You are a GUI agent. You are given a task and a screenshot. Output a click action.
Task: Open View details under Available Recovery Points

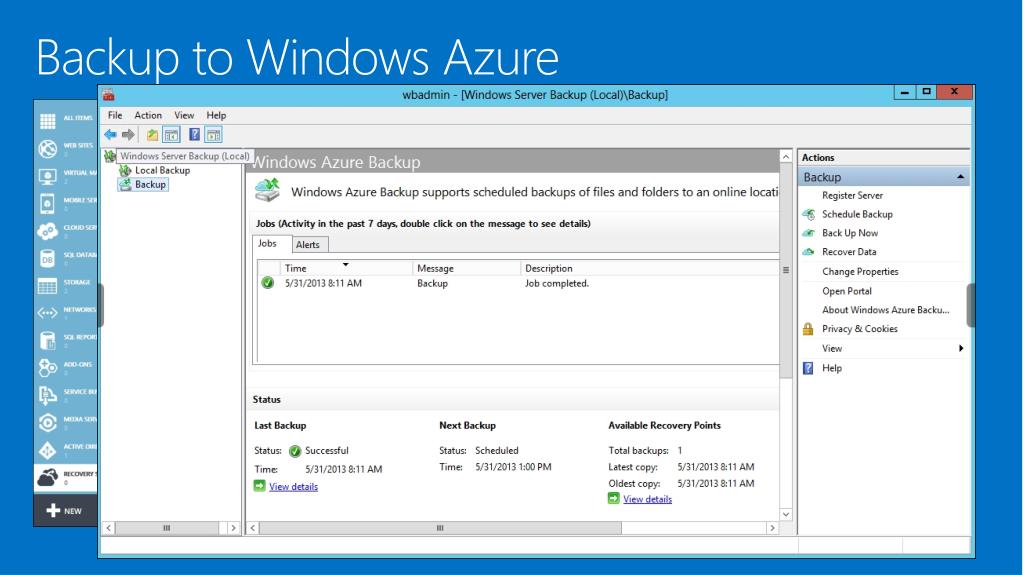(x=647, y=499)
